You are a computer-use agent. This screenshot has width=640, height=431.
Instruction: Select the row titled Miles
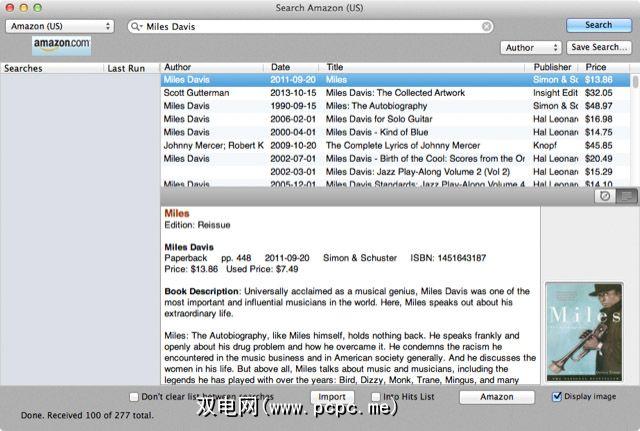tap(395, 80)
